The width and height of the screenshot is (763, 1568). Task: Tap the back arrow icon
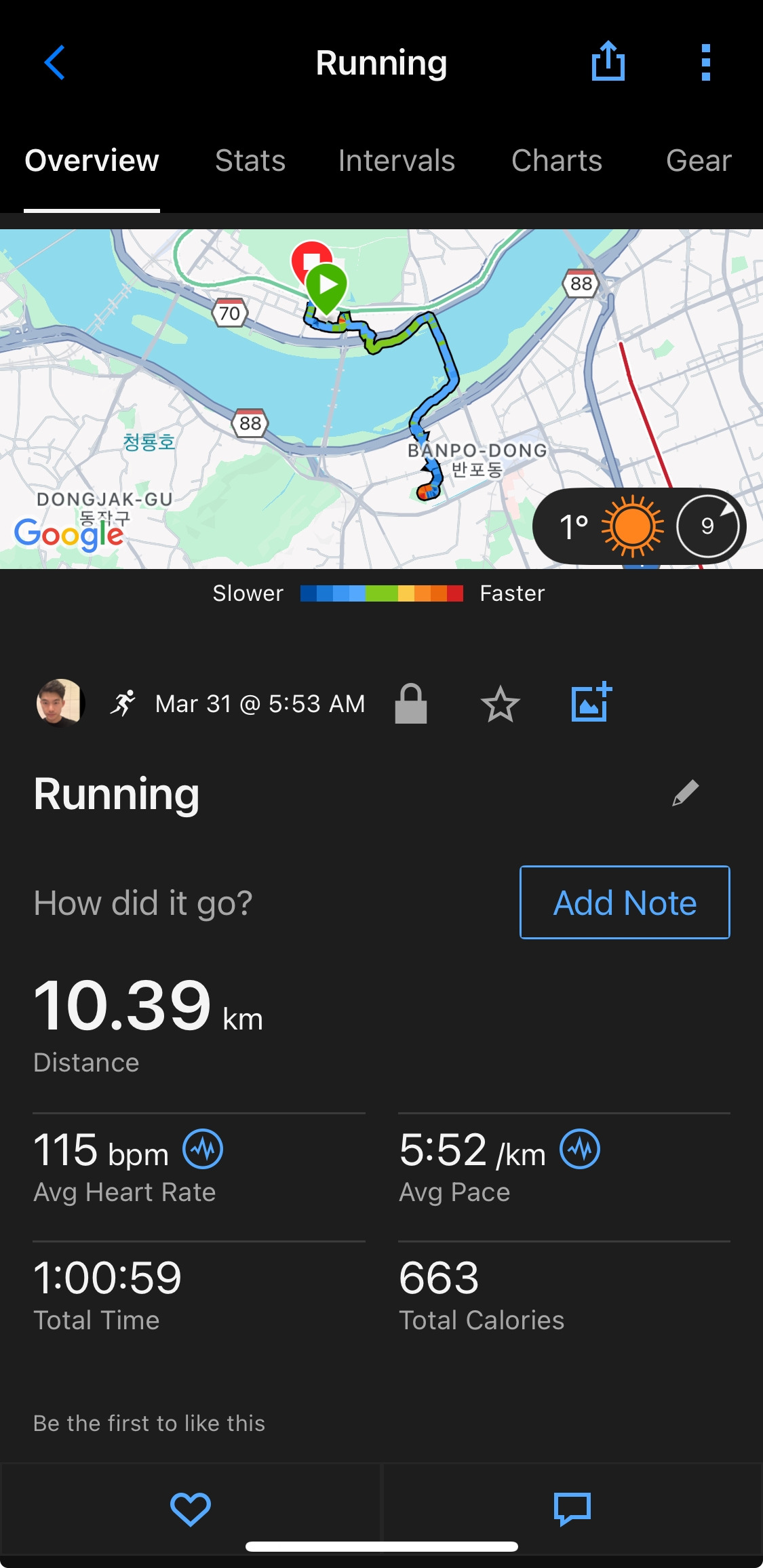54,62
